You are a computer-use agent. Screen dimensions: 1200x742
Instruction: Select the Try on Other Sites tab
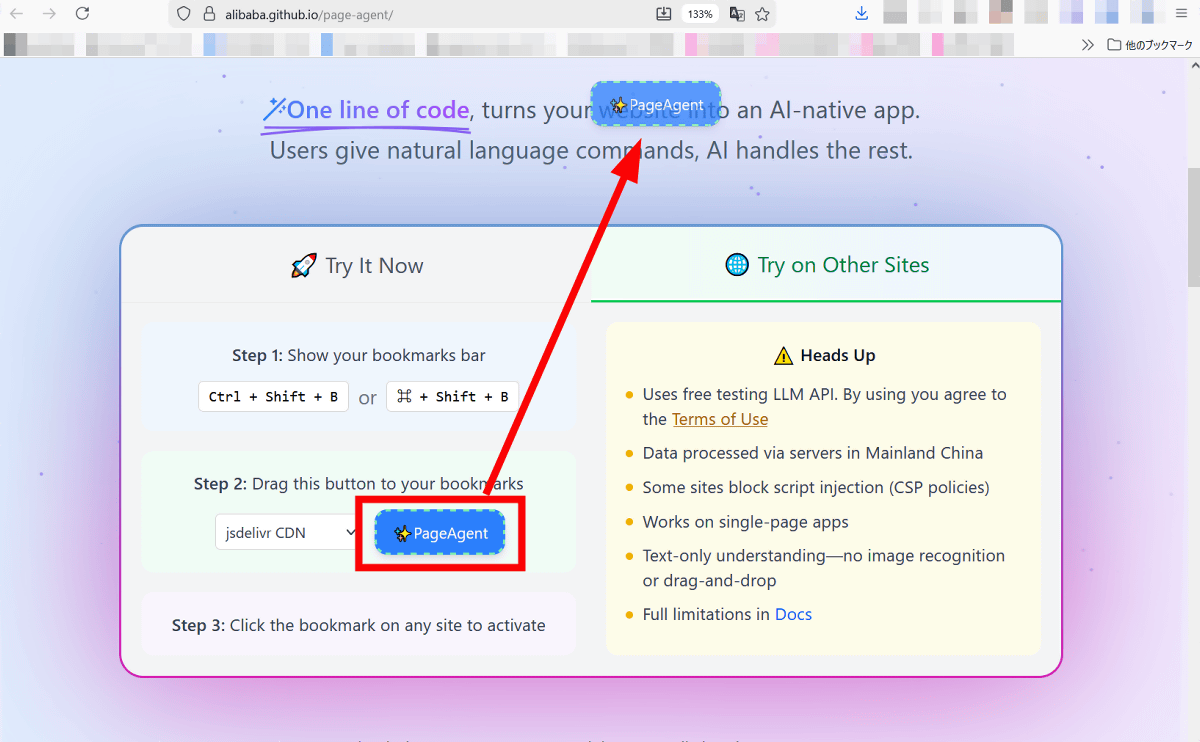[x=827, y=265]
